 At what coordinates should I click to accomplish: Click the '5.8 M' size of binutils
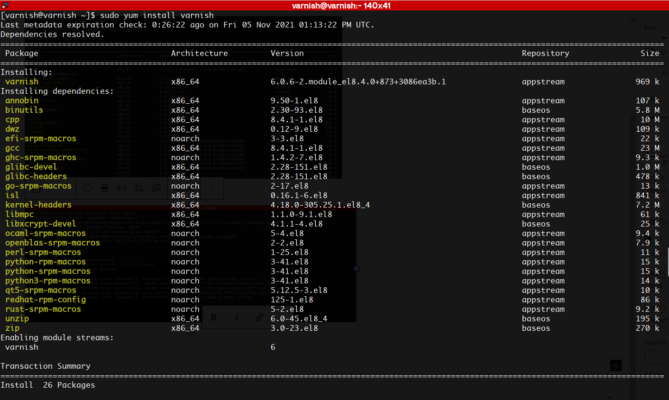[x=647, y=110]
